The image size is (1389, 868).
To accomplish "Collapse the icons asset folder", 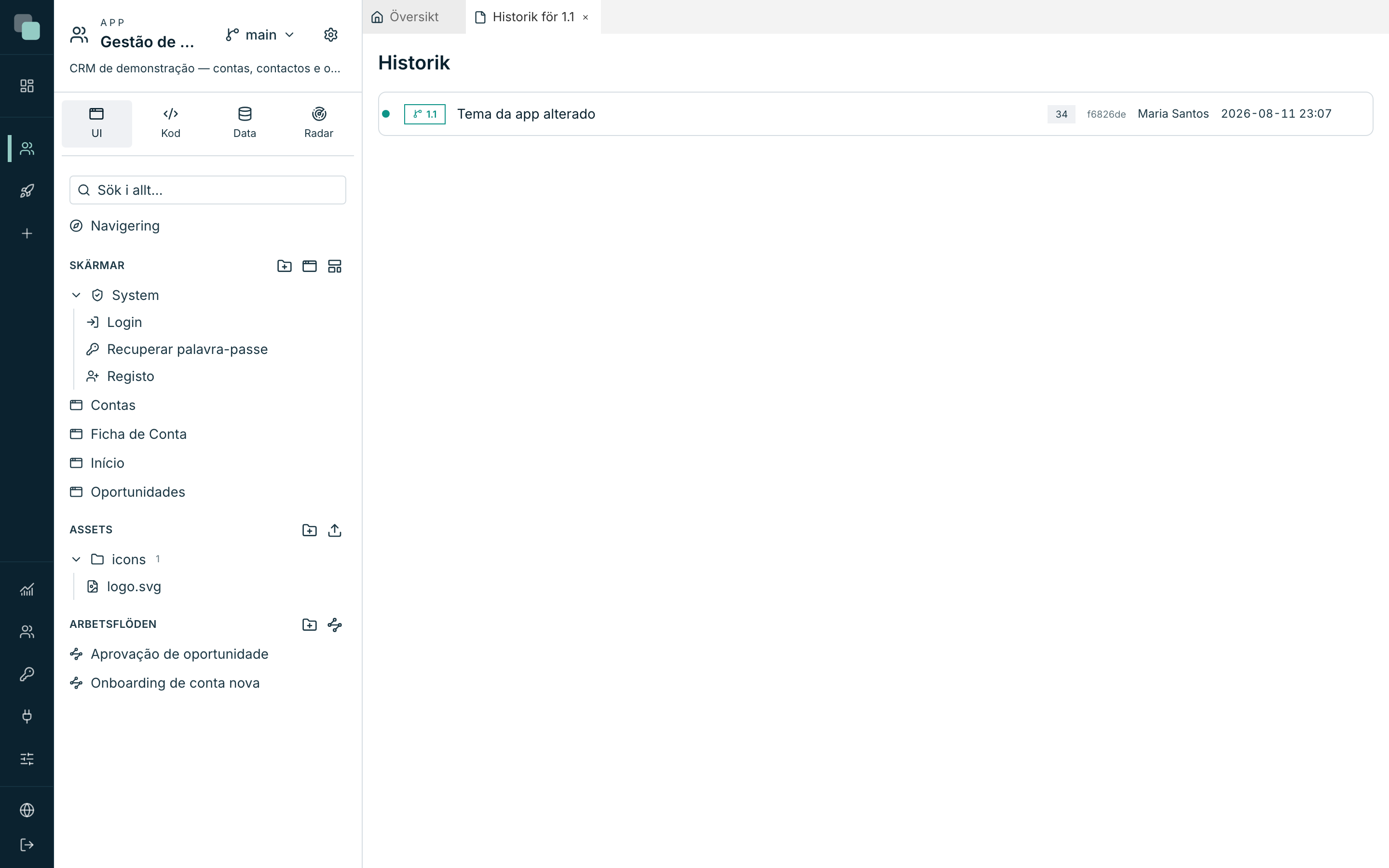I will [76, 560].
